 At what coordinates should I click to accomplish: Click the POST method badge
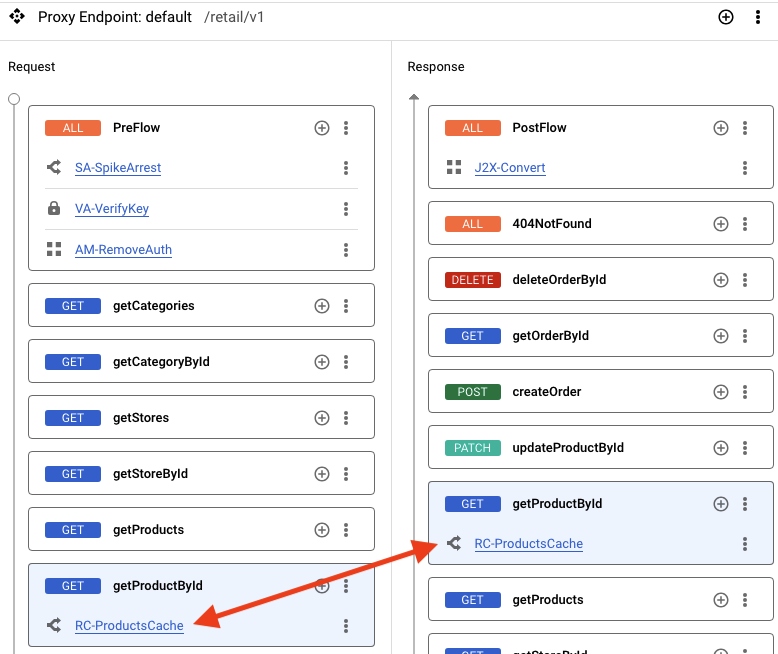click(x=472, y=392)
